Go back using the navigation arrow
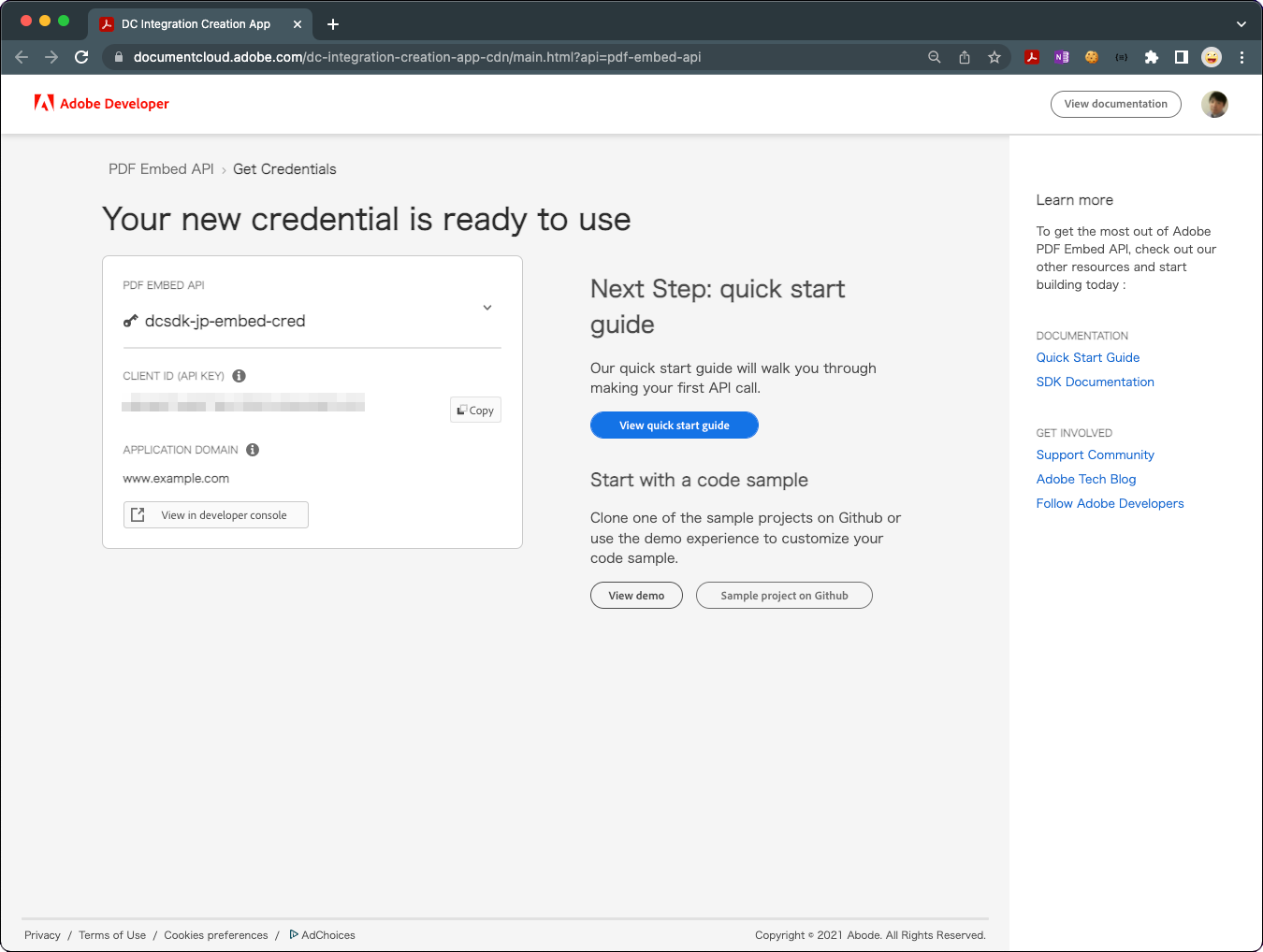 click(22, 57)
